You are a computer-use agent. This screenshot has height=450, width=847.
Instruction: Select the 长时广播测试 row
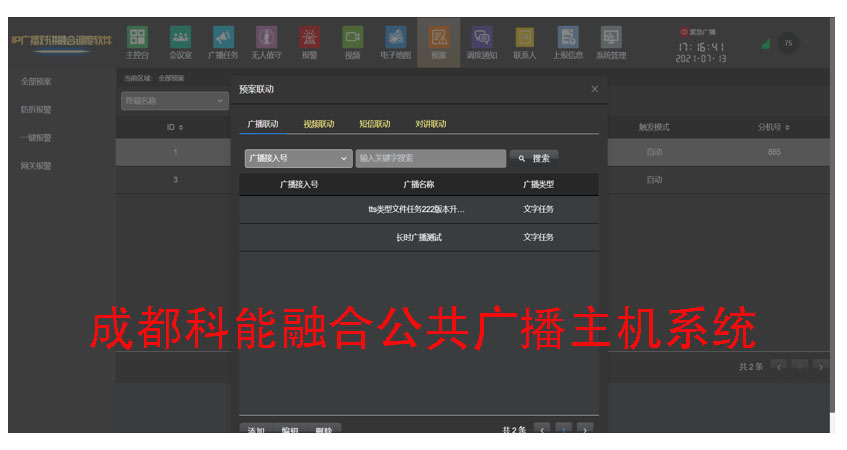[419, 238]
